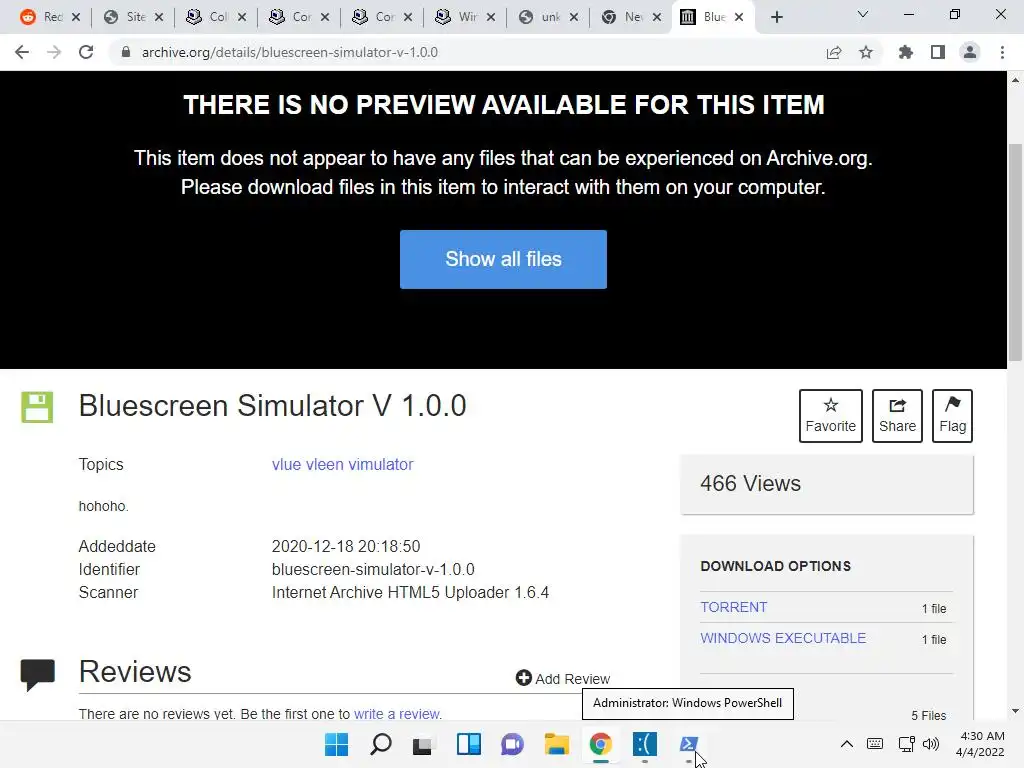
Task: Click Show all files button
Action: [503, 259]
